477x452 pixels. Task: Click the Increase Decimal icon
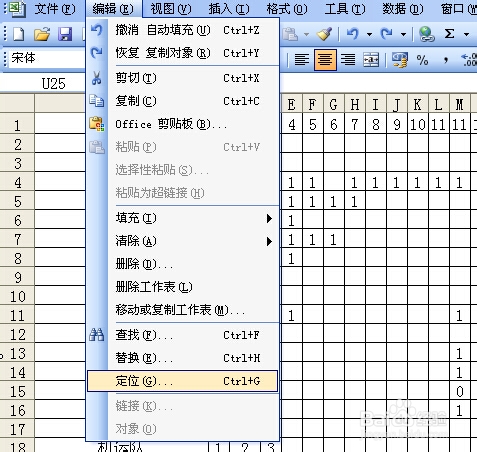click(x=469, y=60)
